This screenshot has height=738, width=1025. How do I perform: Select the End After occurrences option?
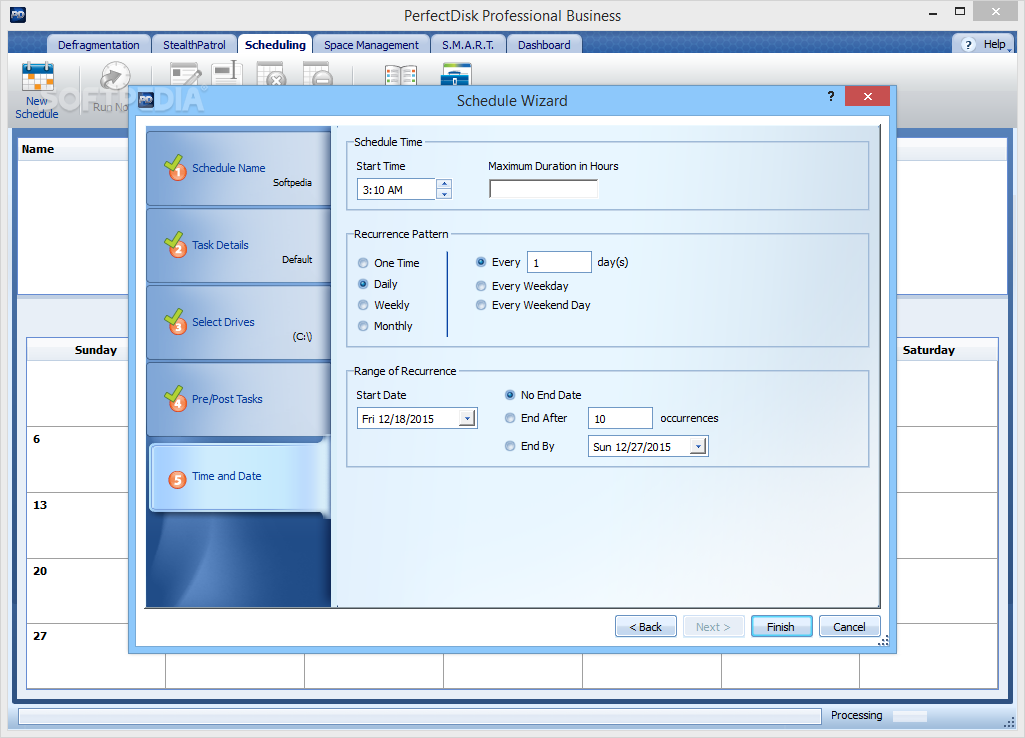pyautogui.click(x=510, y=418)
